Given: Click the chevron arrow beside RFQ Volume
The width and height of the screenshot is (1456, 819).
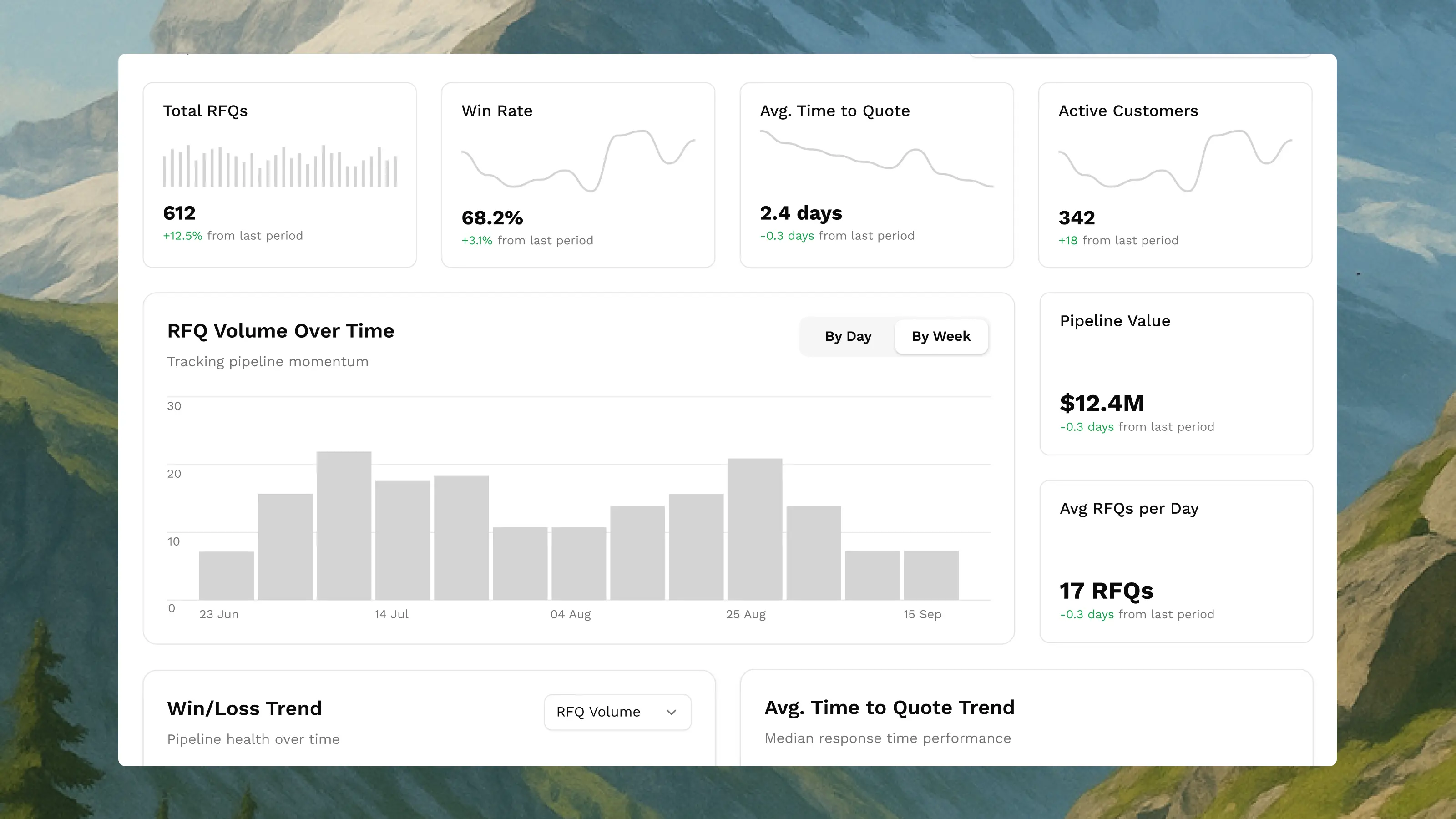Looking at the screenshot, I should (x=671, y=712).
